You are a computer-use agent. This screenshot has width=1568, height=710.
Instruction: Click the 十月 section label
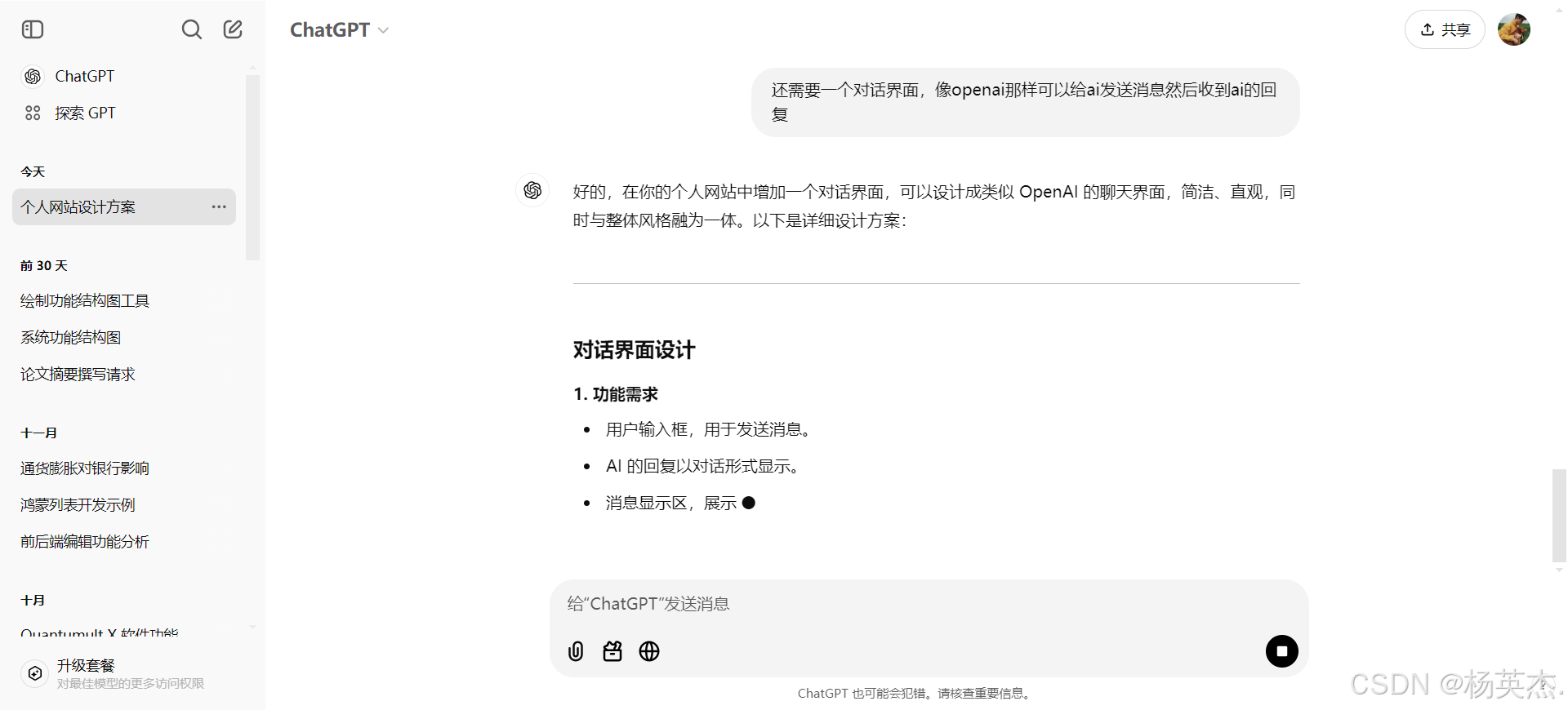33,600
